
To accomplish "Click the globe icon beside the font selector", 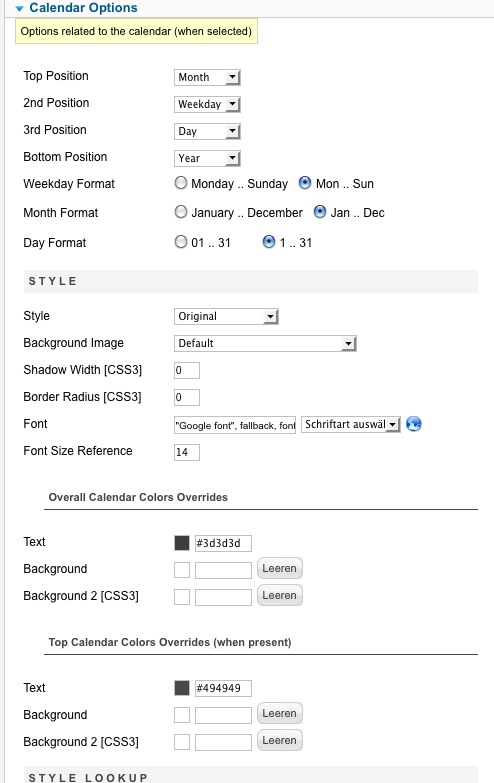I will pos(414,424).
